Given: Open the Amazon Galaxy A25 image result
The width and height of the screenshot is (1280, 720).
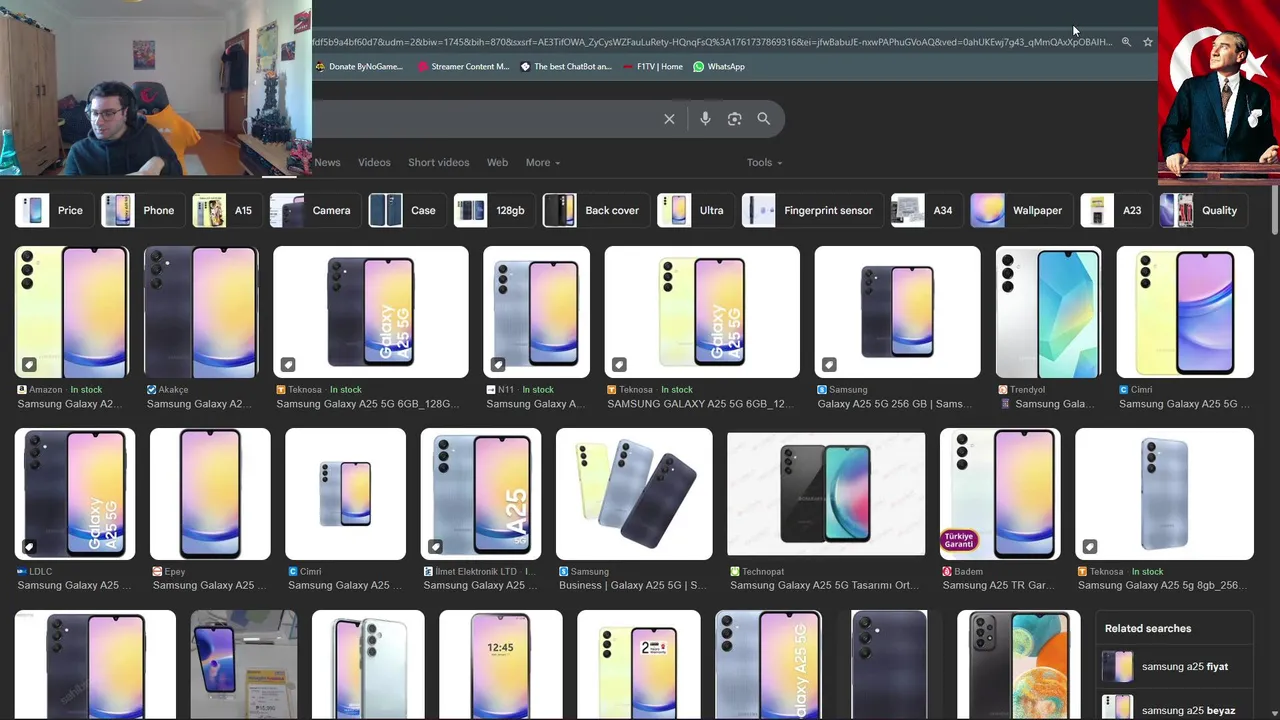Looking at the screenshot, I should coord(72,312).
